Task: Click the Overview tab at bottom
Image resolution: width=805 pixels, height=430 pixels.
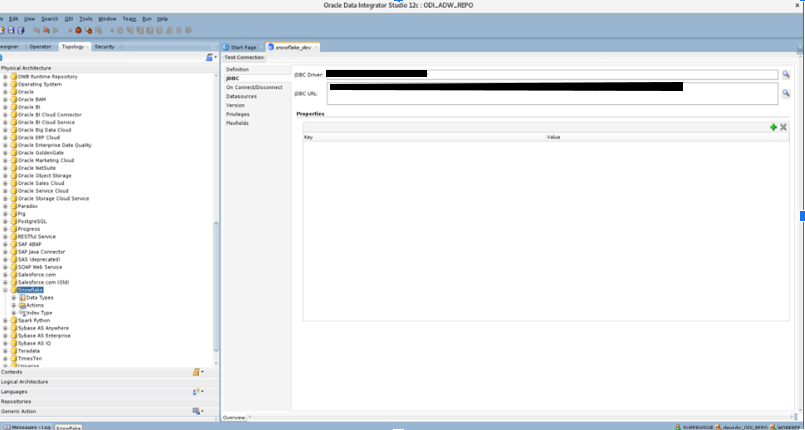Action: [x=234, y=418]
